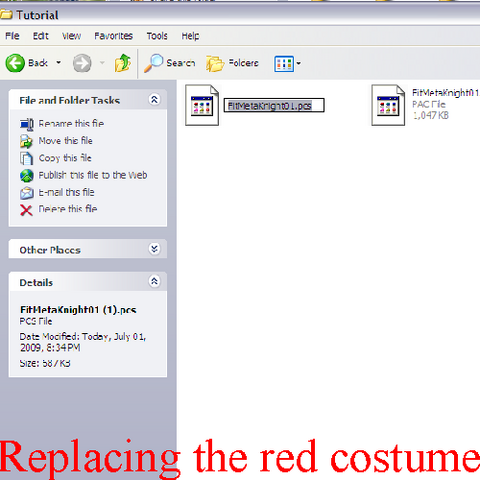This screenshot has height=480, width=480.
Task: Open the Views dropdown arrow
Action: pos(299,63)
